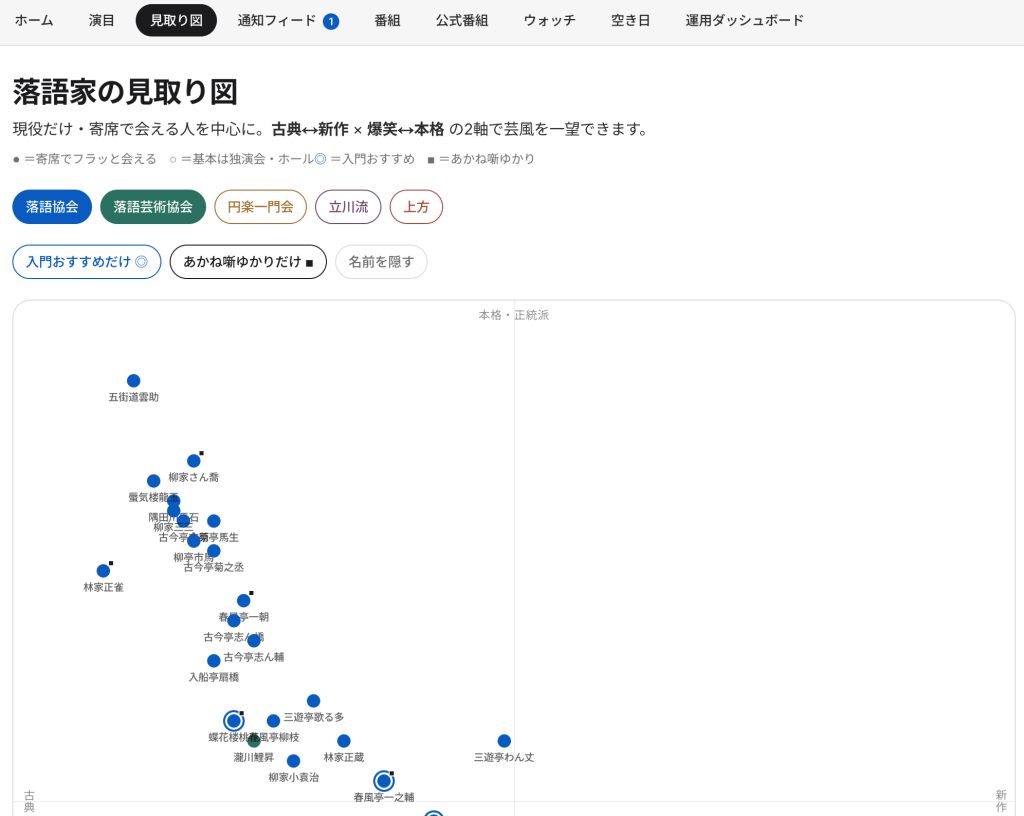The image size is (1024, 816).
Task: Show 入門おすすめだけ performers
Action: coord(87,262)
